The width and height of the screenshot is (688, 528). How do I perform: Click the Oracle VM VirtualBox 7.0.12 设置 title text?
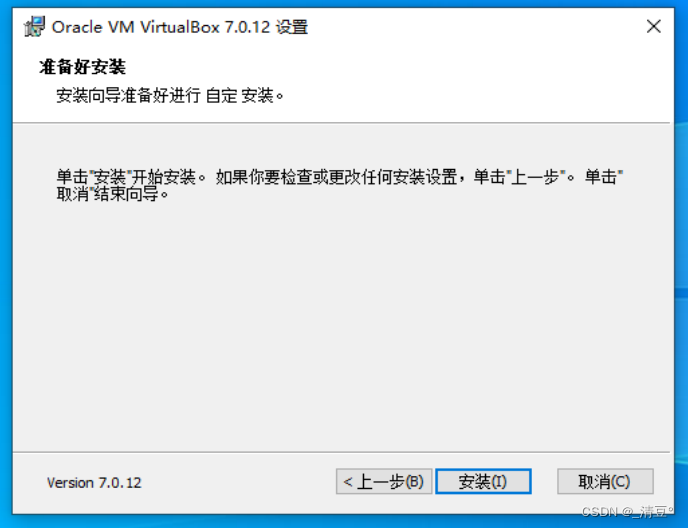(180, 27)
